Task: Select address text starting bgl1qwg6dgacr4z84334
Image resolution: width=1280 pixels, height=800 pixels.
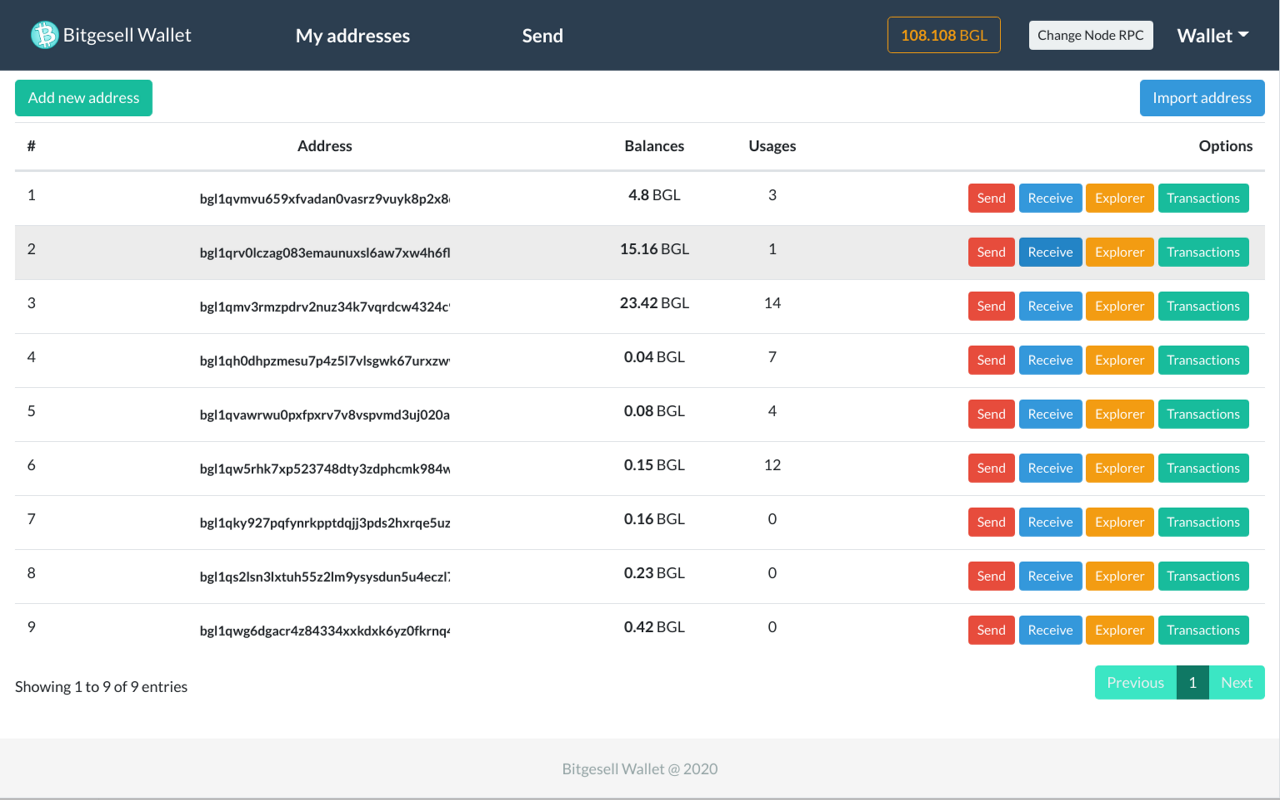Action: pyautogui.click(x=325, y=631)
